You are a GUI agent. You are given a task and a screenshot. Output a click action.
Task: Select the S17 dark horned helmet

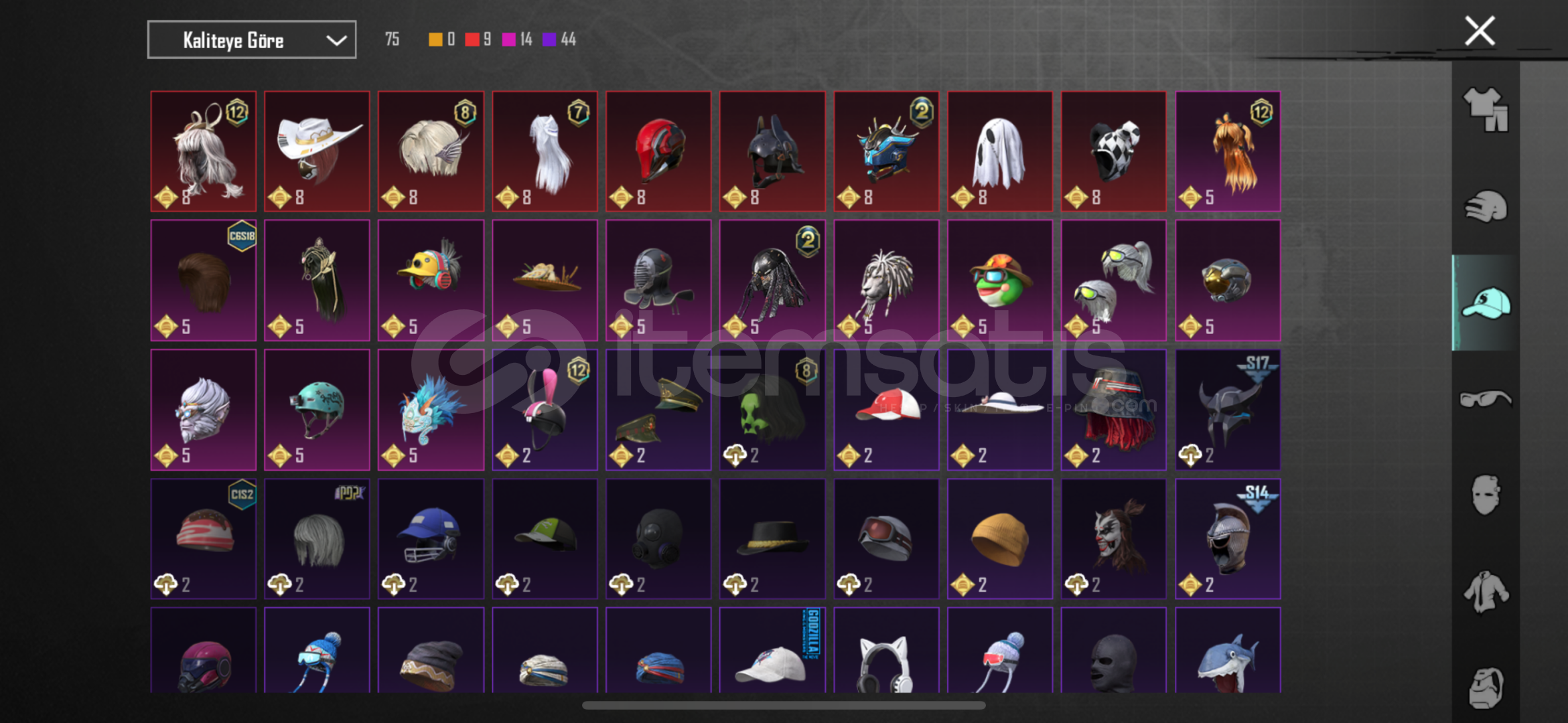(1228, 409)
